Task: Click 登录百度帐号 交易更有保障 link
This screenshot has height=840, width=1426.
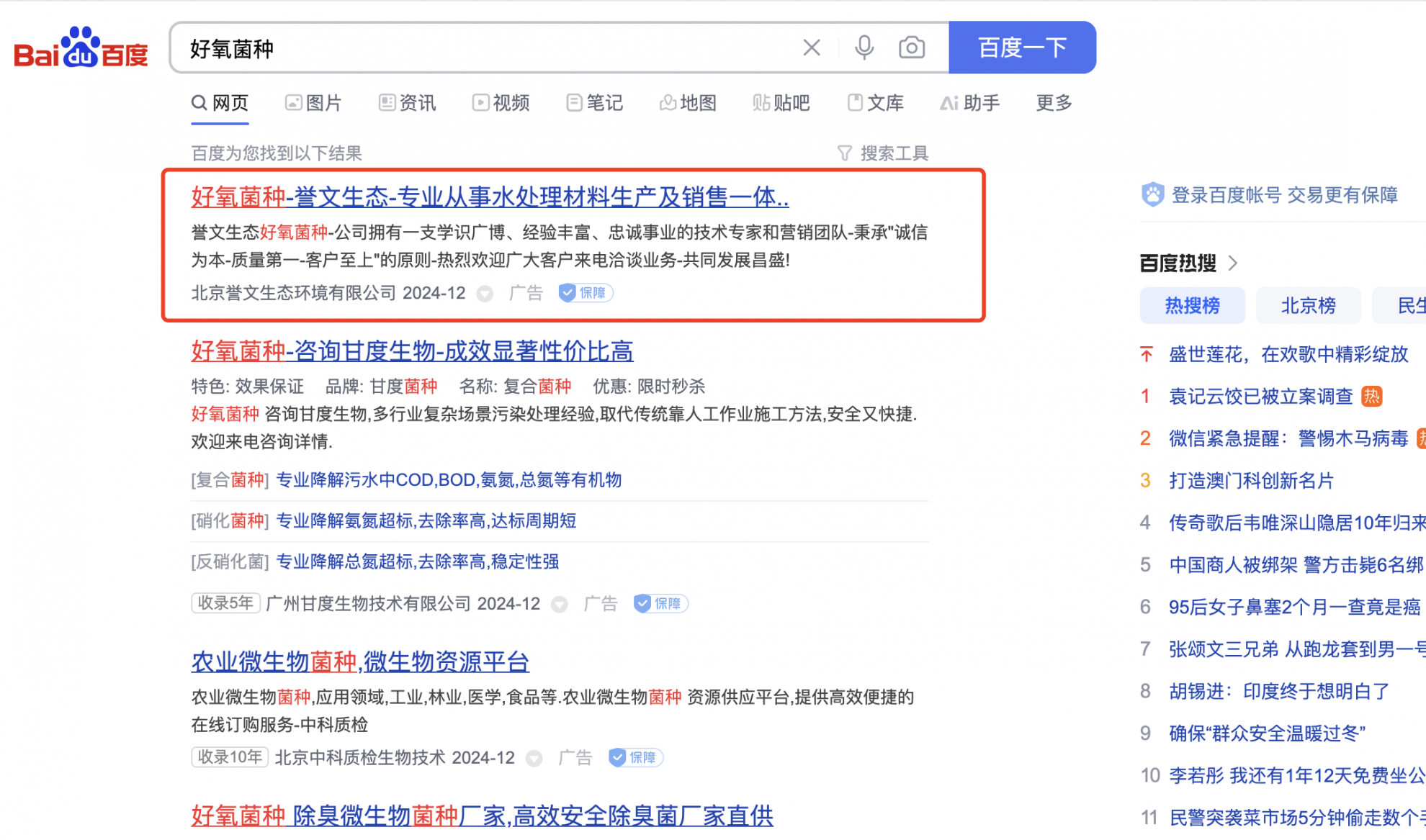Action: pyautogui.click(x=1284, y=194)
